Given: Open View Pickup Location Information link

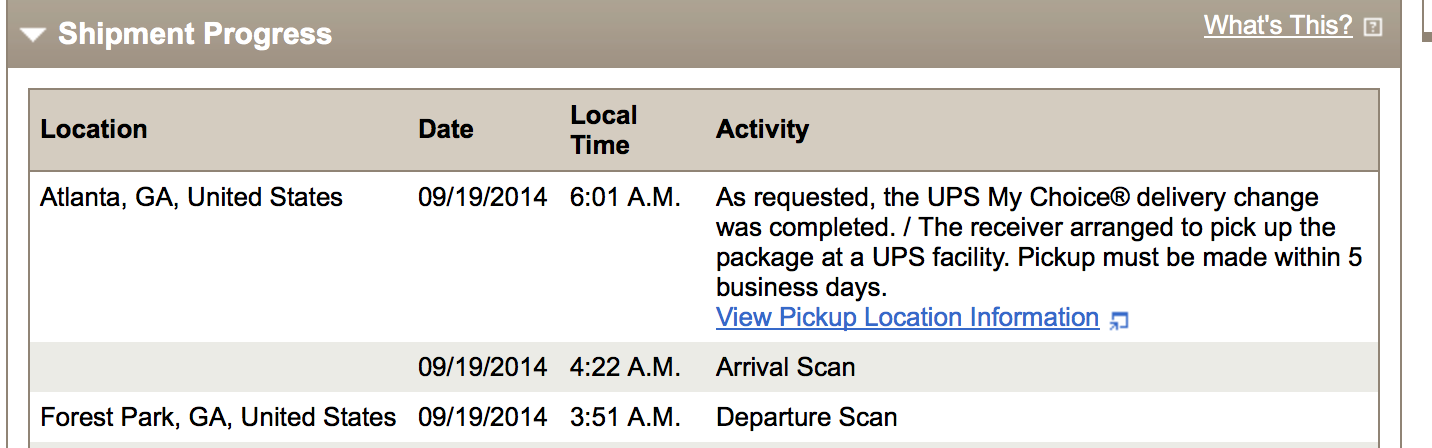Looking at the screenshot, I should coord(907,318).
